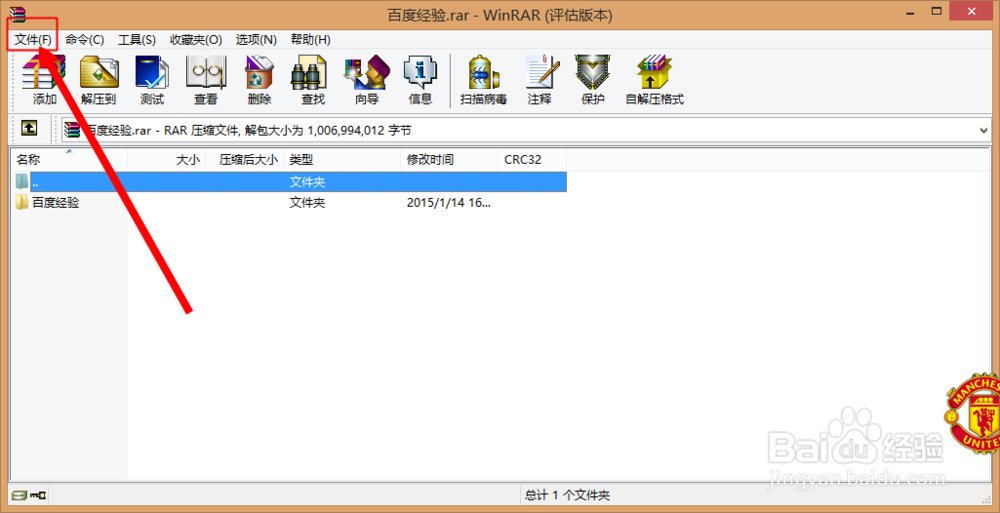
Task: Open the Commands (命令) menu
Action: click(x=85, y=40)
